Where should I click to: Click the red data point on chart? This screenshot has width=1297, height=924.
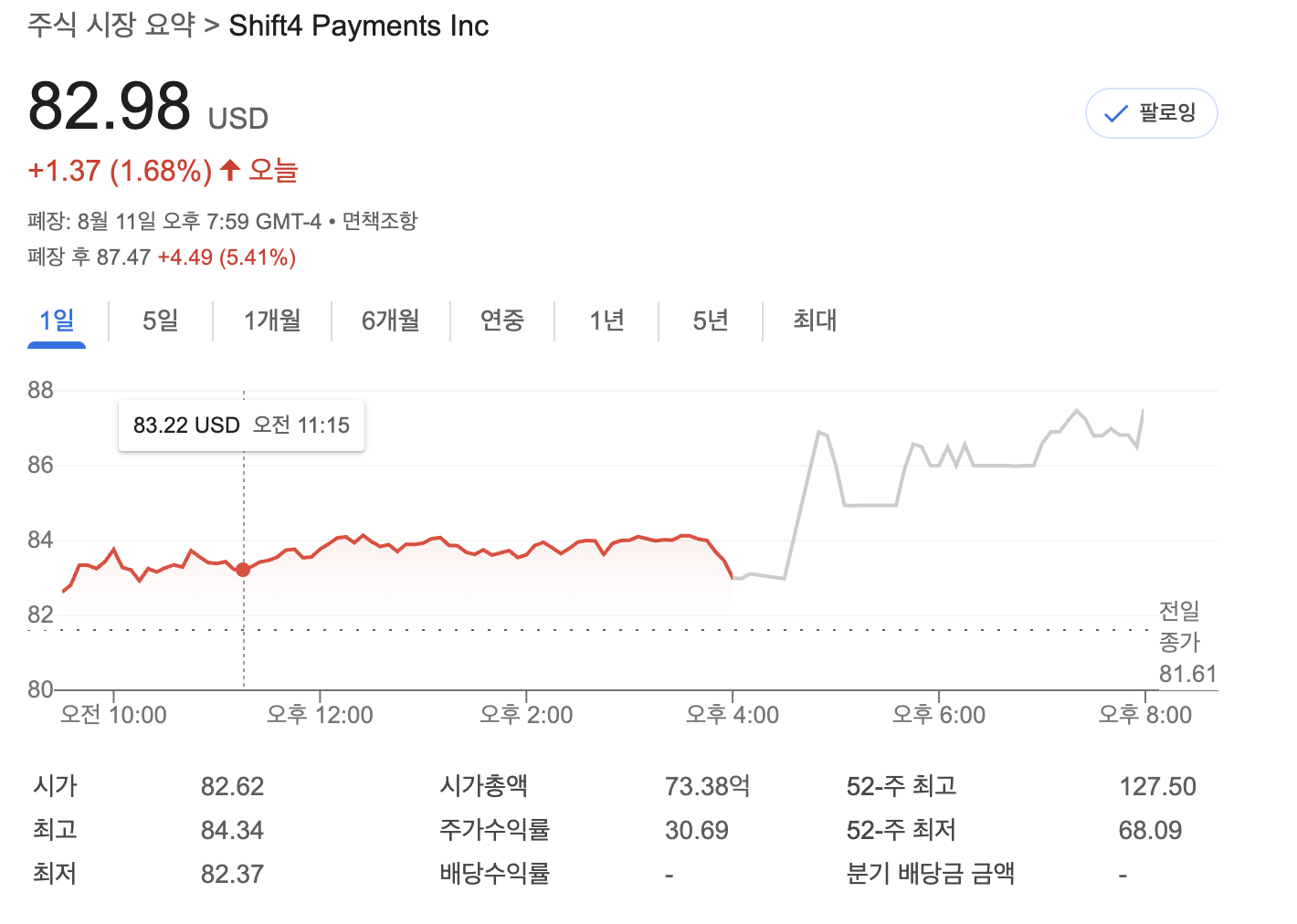[243, 570]
